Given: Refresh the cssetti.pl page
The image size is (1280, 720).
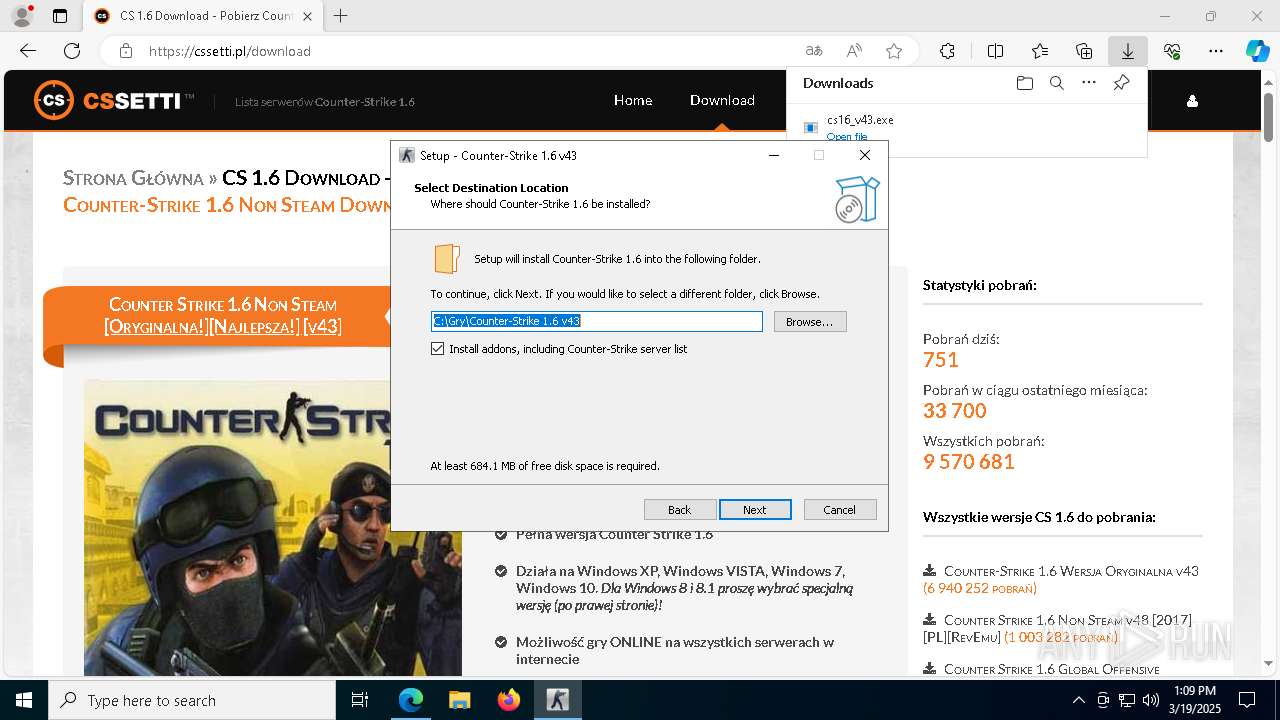Looking at the screenshot, I should 72,51.
